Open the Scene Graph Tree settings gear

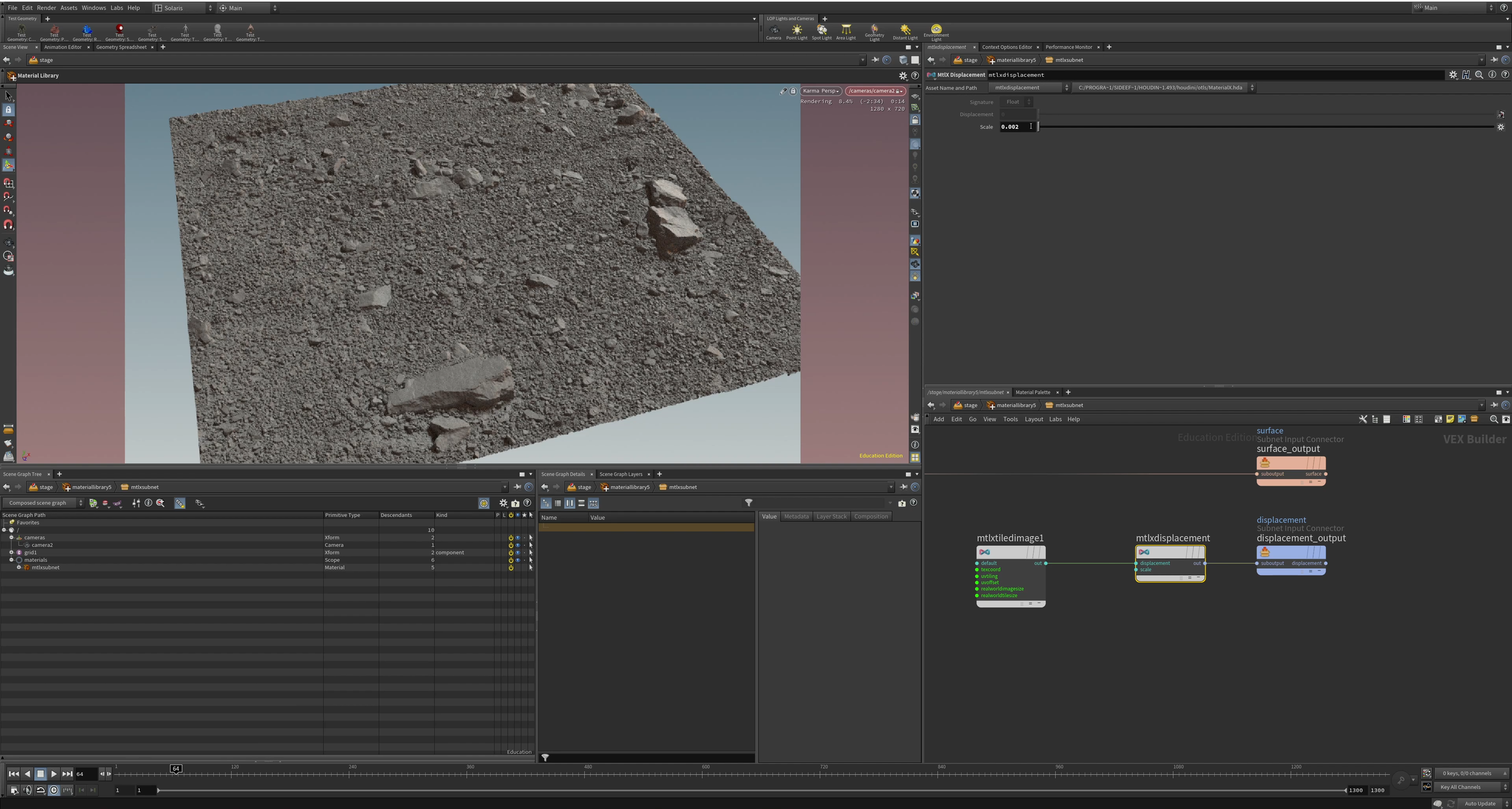tap(503, 502)
